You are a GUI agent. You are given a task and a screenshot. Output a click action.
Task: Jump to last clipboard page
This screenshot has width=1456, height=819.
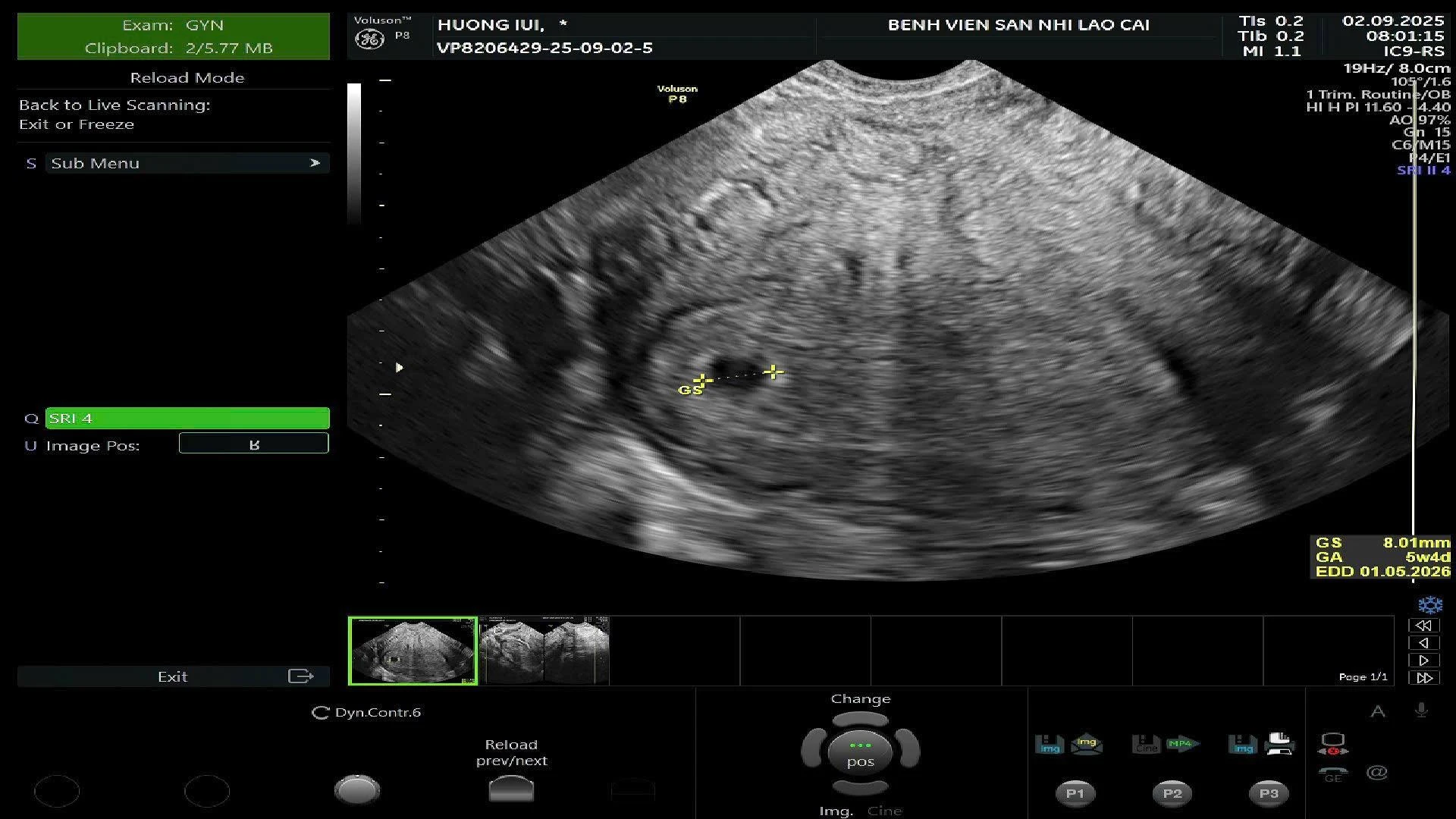coord(1424,678)
